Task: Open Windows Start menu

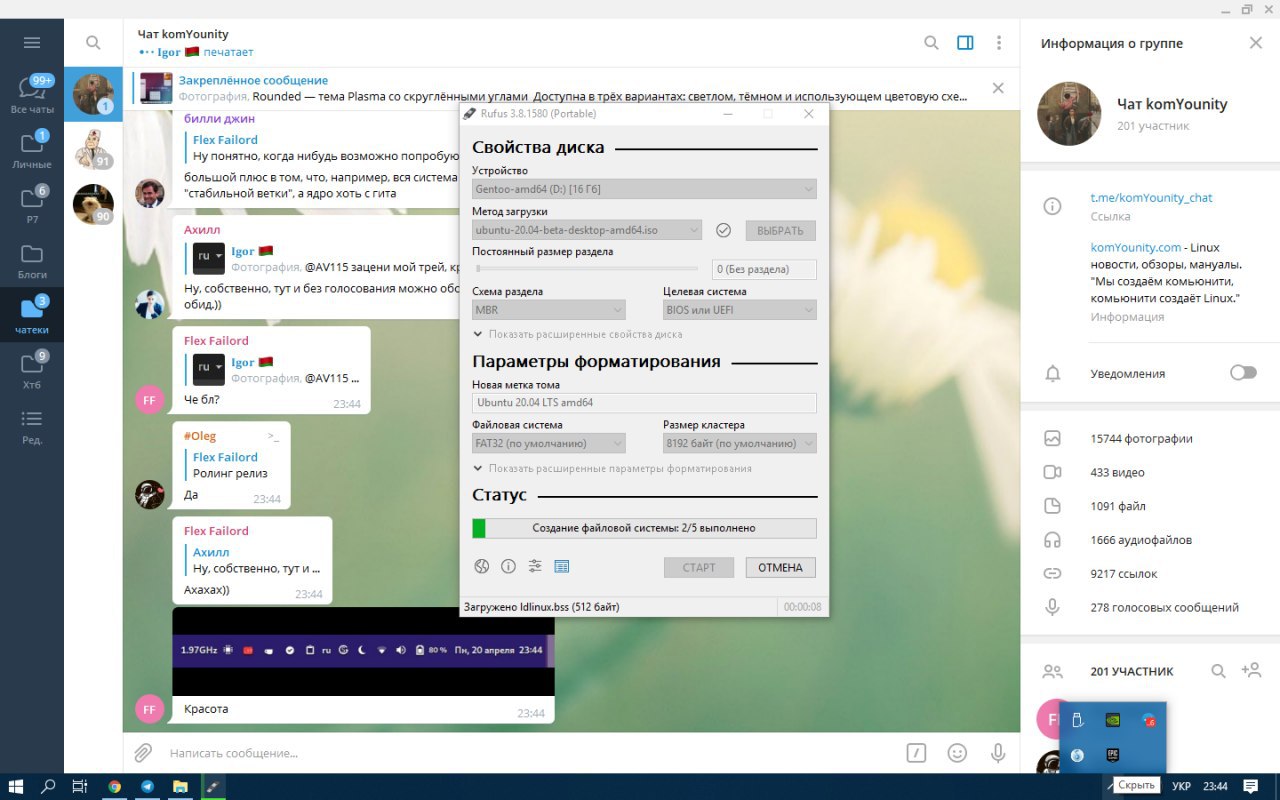Action: click(17, 787)
